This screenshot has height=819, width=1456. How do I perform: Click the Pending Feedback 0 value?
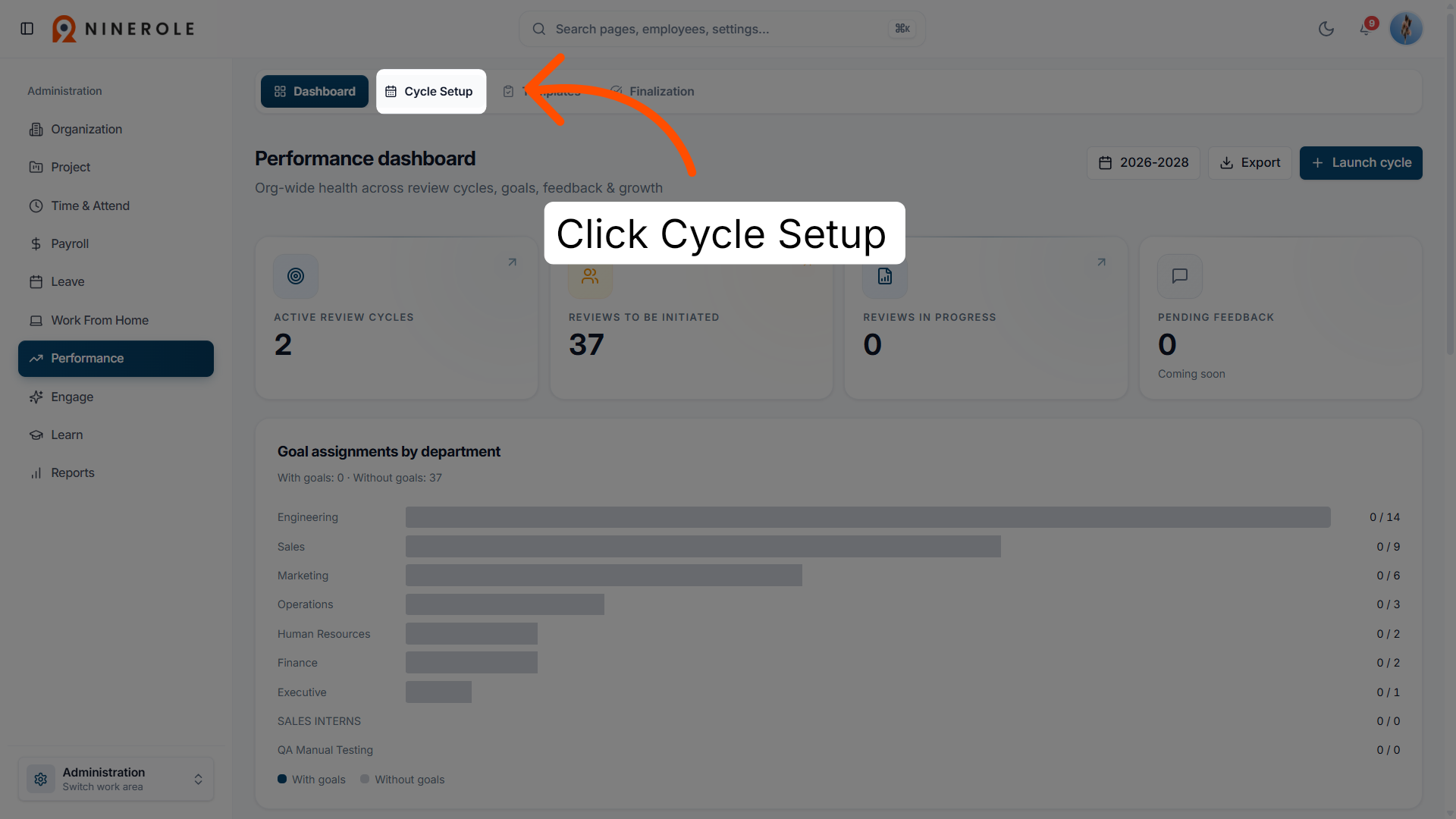click(x=1167, y=345)
